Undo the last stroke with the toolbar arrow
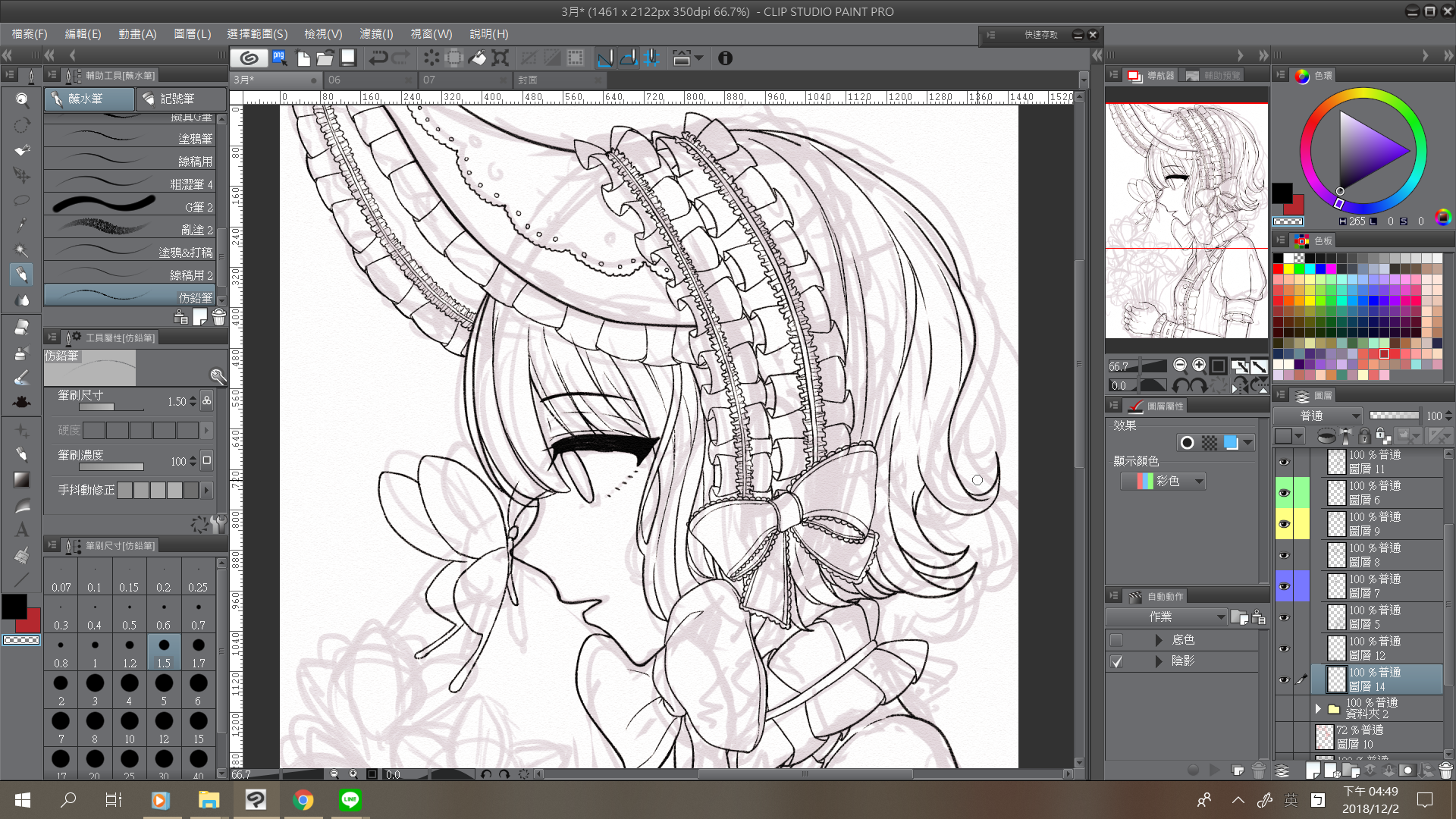This screenshot has width=1456, height=819. 378,58
